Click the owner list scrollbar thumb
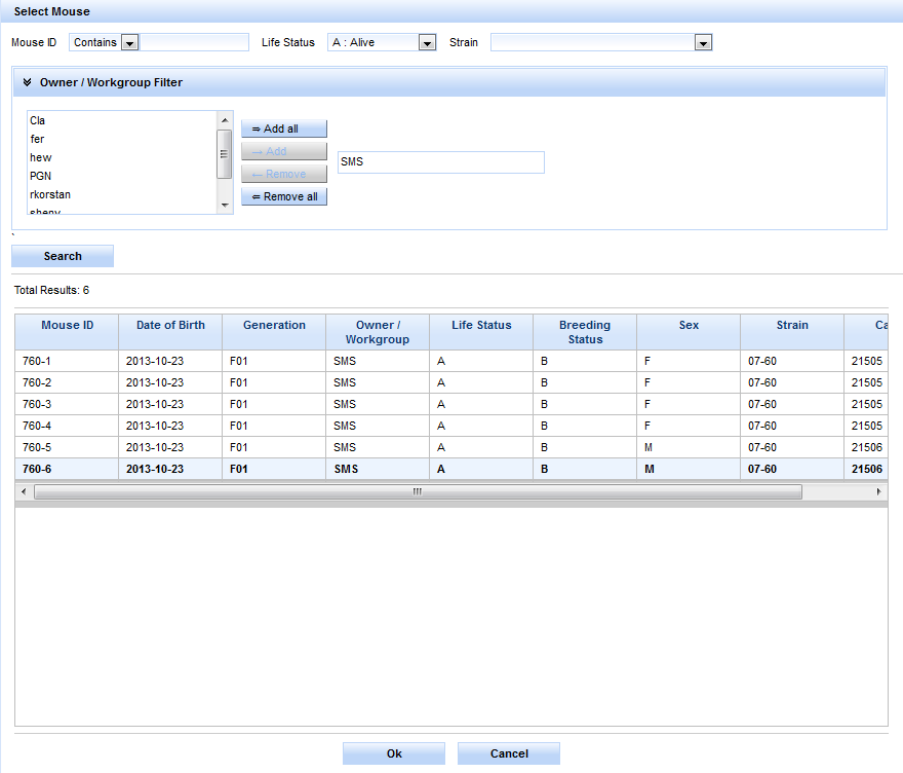The image size is (903, 773). coord(224,154)
